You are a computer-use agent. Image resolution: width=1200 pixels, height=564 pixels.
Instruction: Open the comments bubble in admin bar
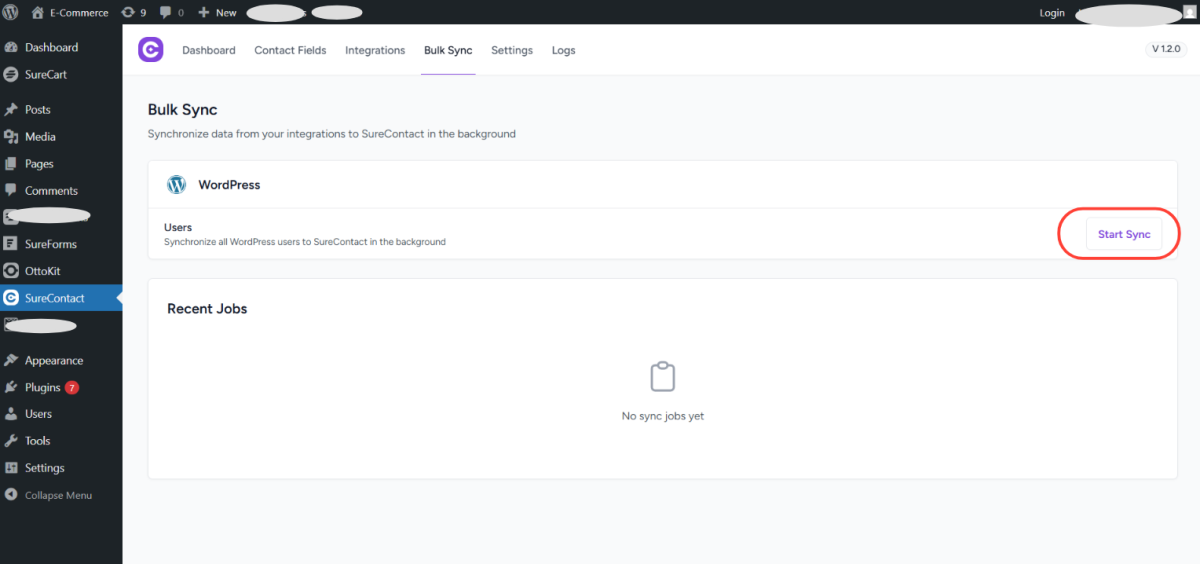coord(172,12)
